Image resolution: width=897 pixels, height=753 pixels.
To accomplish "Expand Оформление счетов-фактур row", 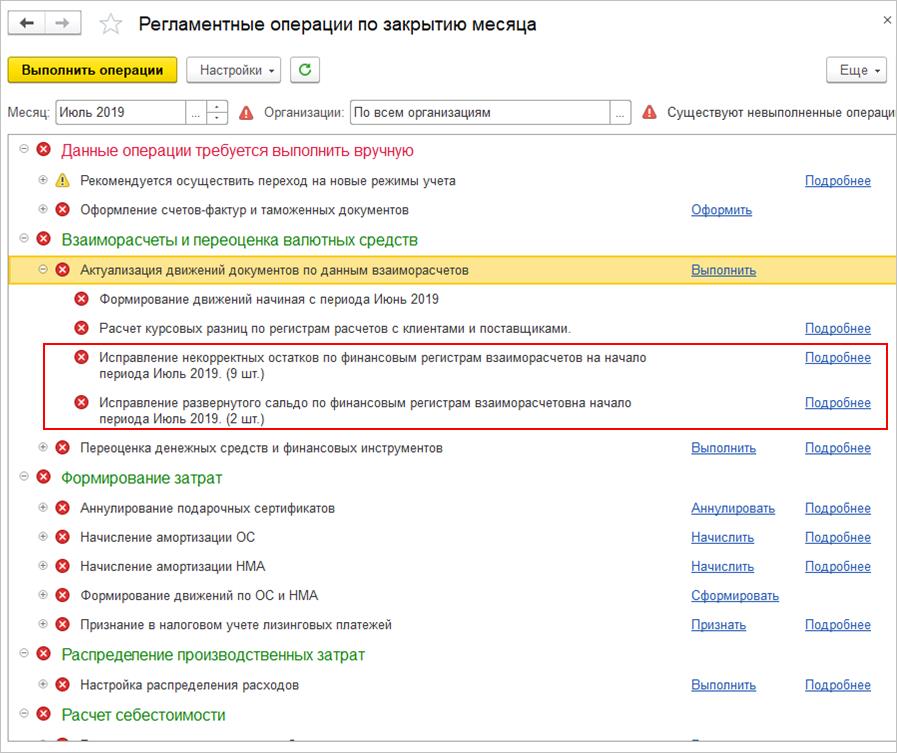I will pos(43,210).
